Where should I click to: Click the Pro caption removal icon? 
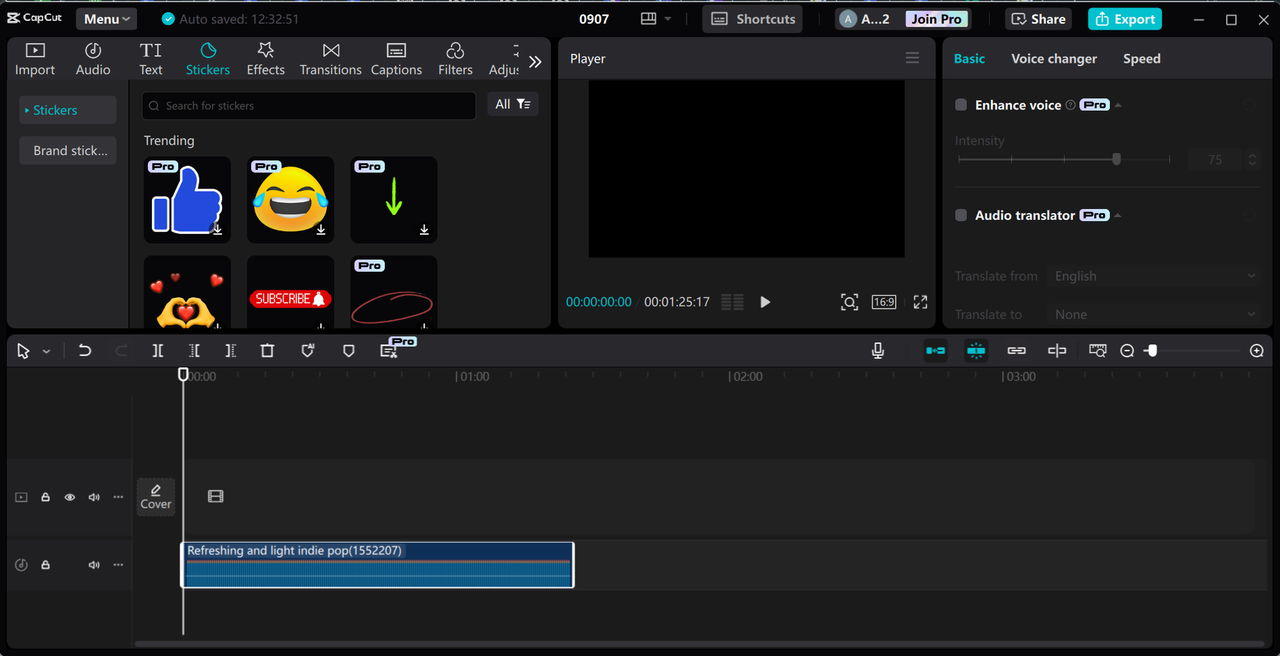[x=390, y=350]
